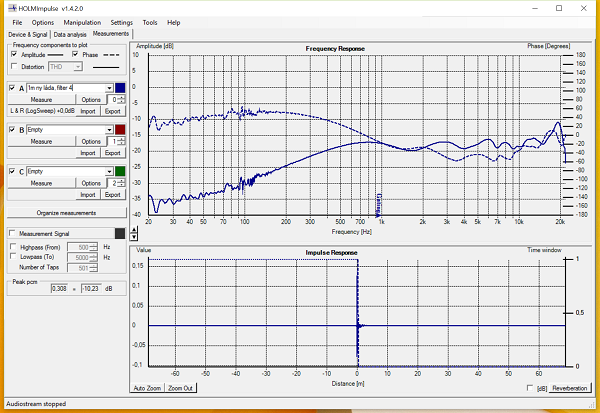Viewport: 600px width, 413px height.
Task: Open the Manipulation menu
Action: pyautogui.click(x=82, y=23)
